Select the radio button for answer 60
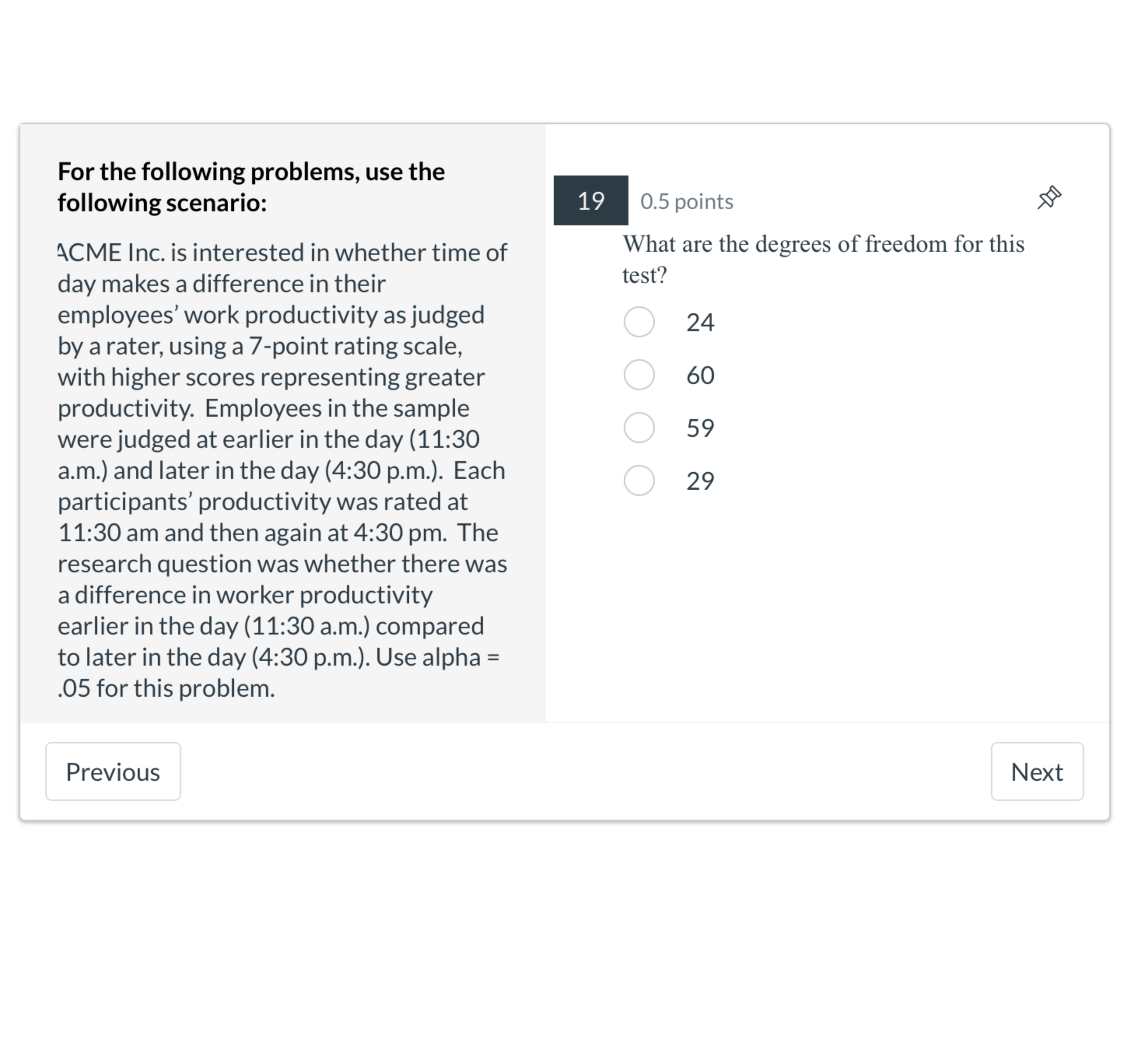Screen dimensions: 1148x1053 coord(639,374)
